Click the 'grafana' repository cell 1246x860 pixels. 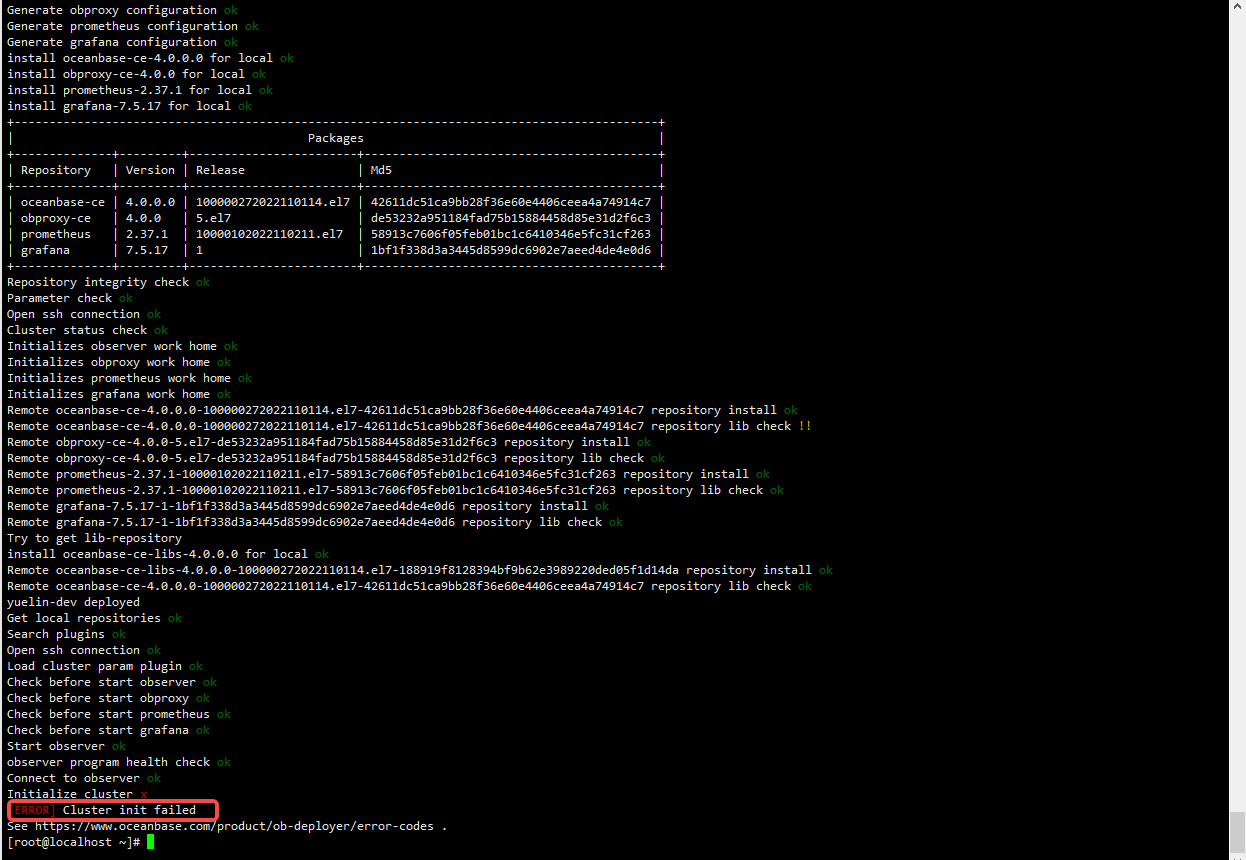tap(45, 250)
